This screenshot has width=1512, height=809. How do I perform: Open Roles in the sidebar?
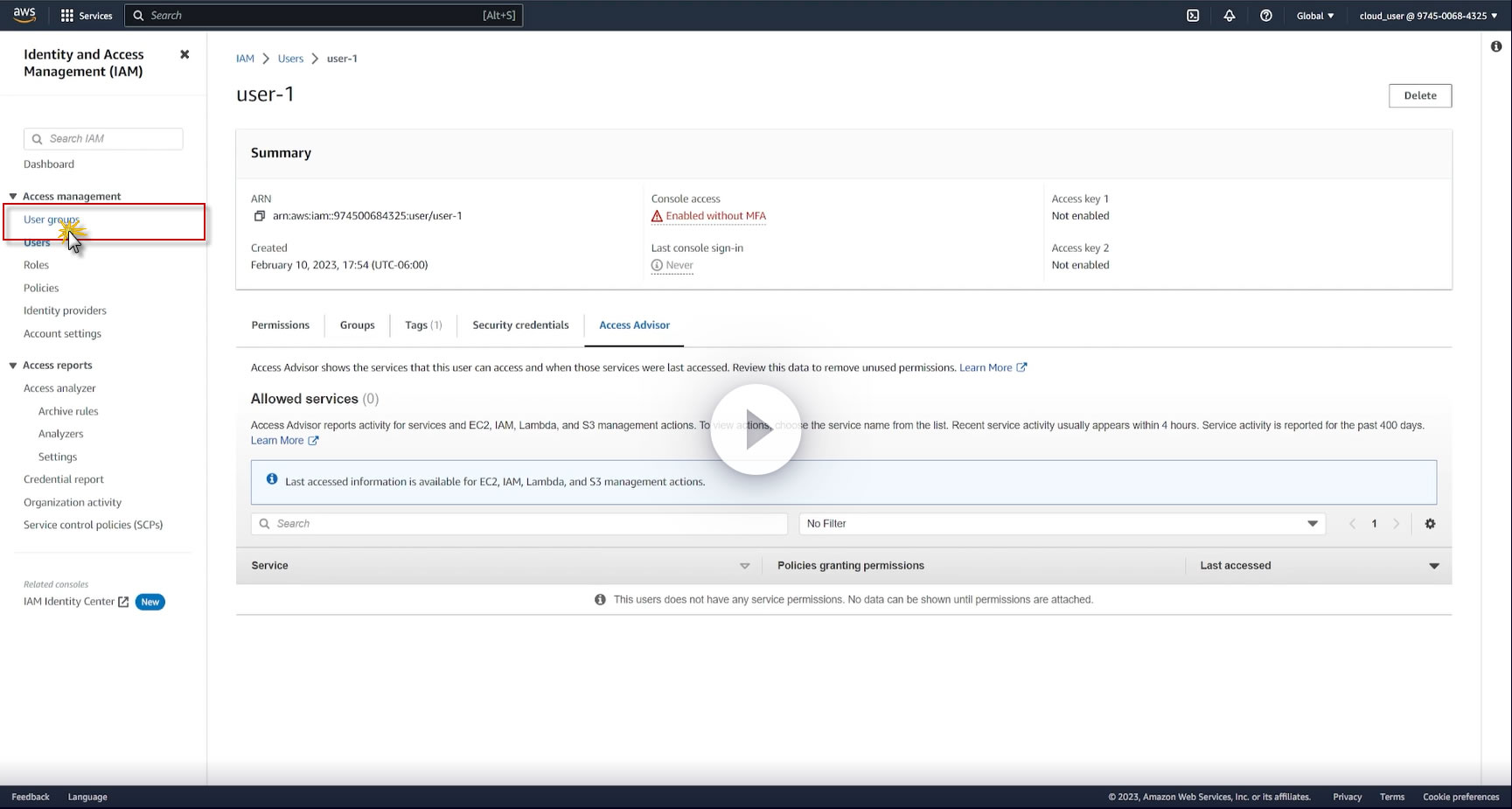pos(36,265)
